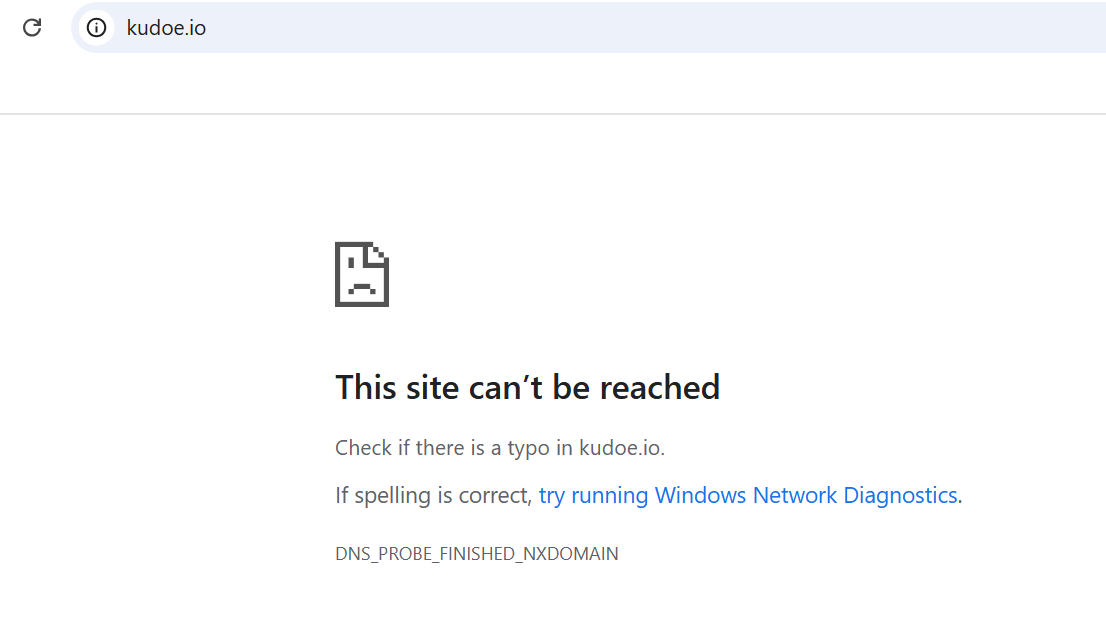Click the sad page error icon
The image size is (1106, 643).
[361, 274]
